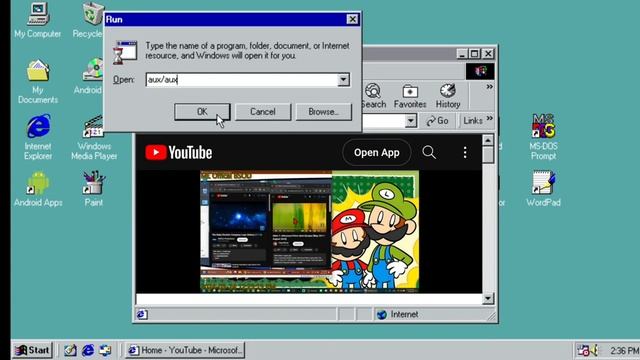Launch Internet Explorer from the quick launch bar
The height and width of the screenshot is (360, 640).
(x=88, y=350)
